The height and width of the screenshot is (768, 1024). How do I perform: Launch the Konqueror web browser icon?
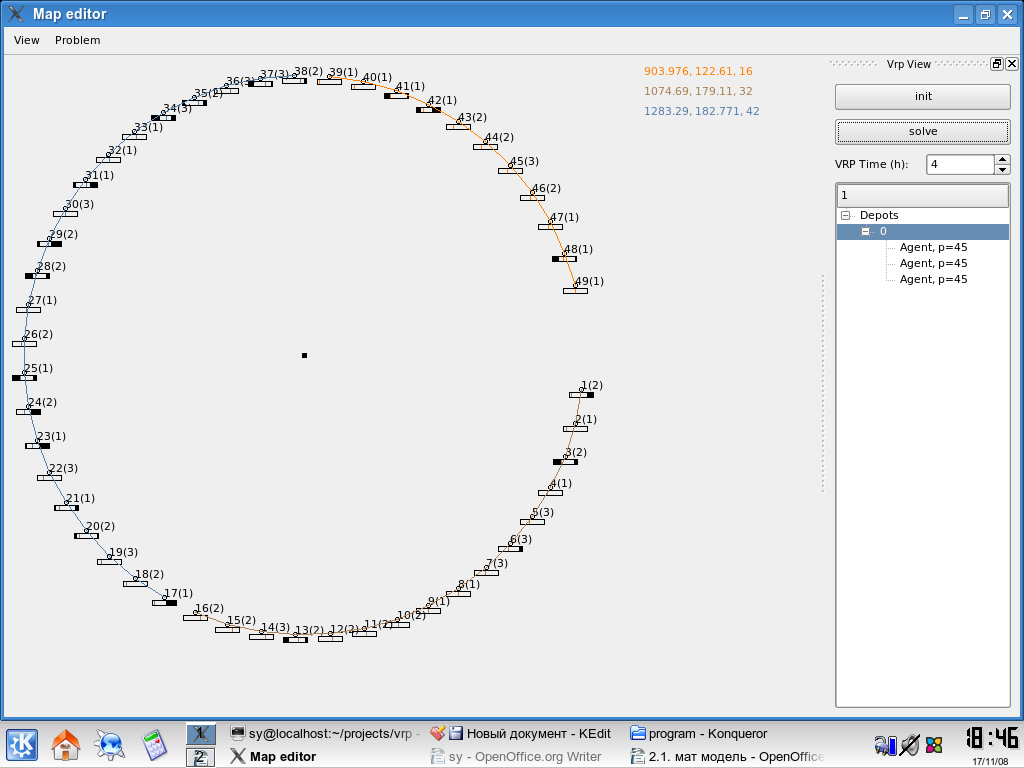109,745
